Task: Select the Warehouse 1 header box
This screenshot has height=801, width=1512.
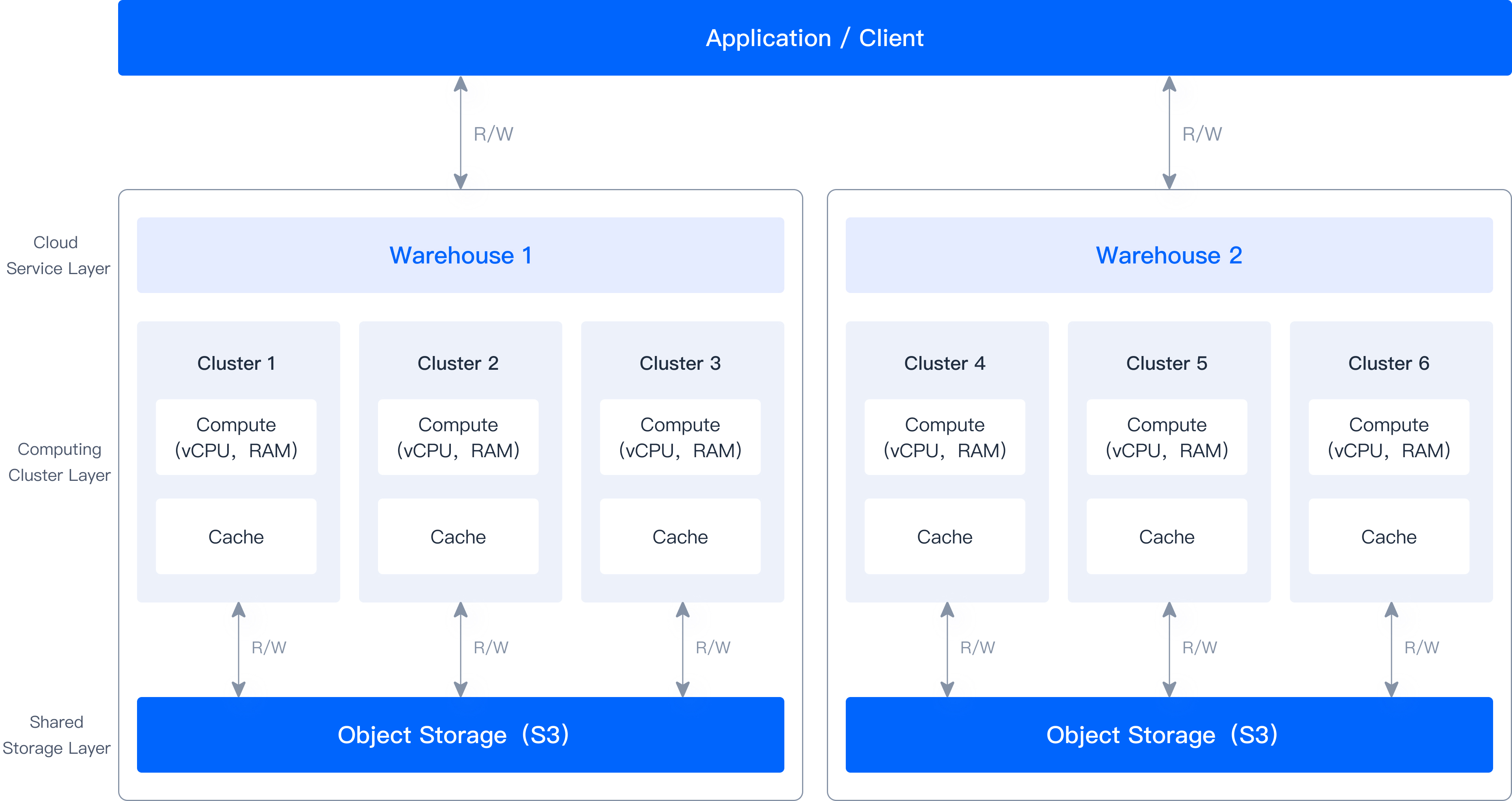Action: pos(460,255)
